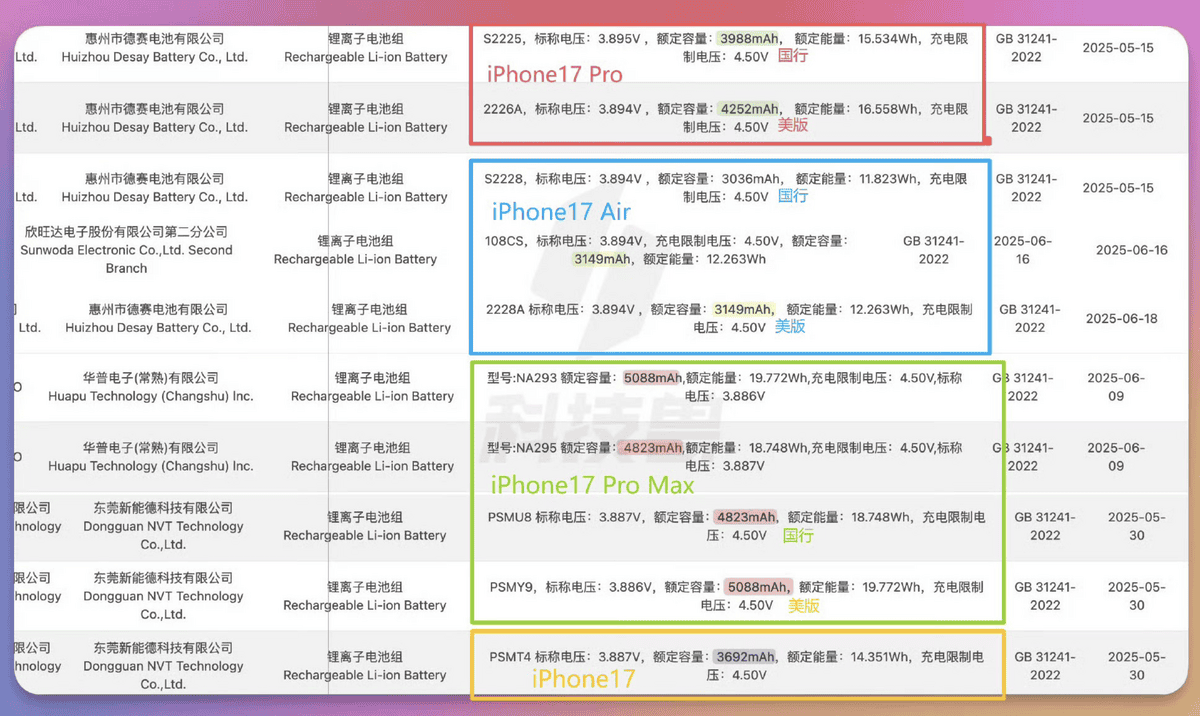Screen dimensions: 1200x716
Task: Select "4823mAh" in the NA295 row
Action: pyautogui.click(x=653, y=448)
